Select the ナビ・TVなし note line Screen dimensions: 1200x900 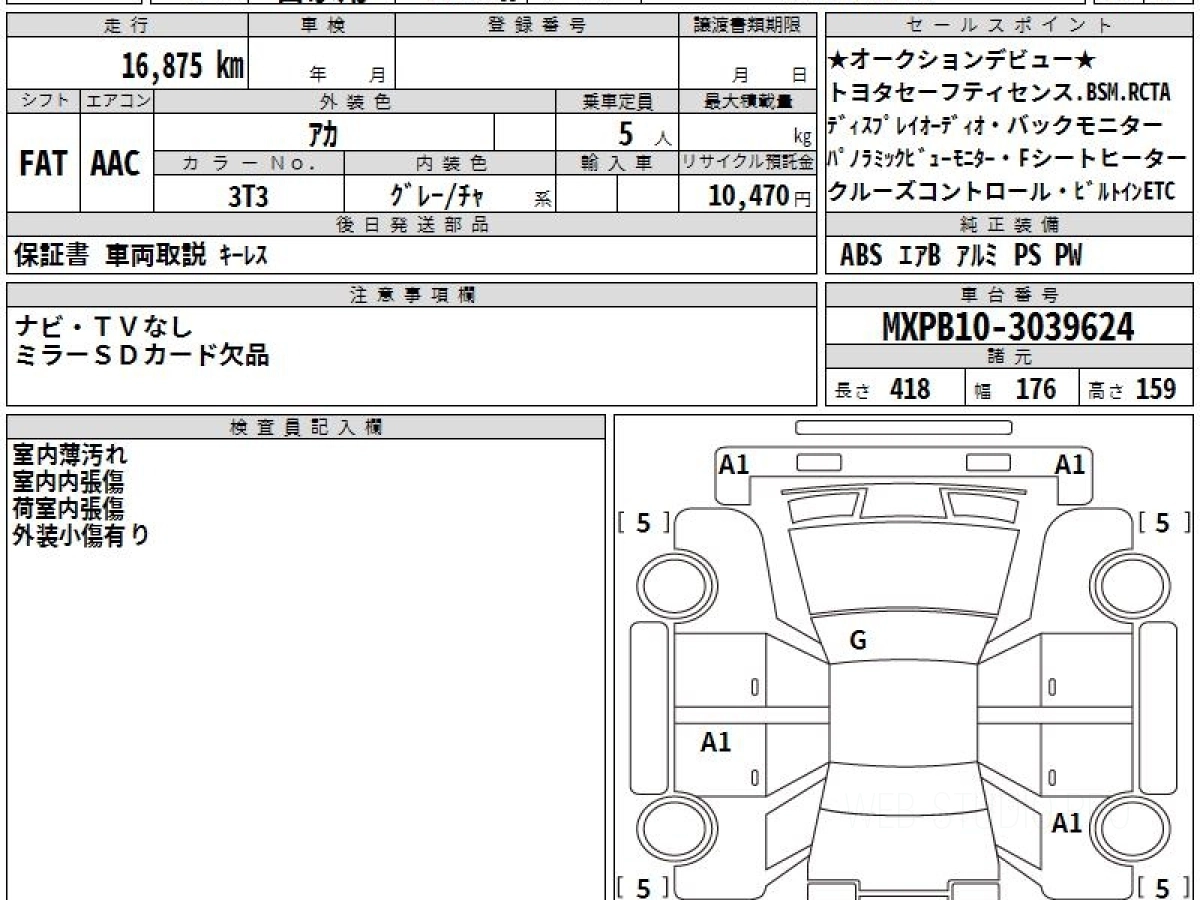(x=104, y=326)
